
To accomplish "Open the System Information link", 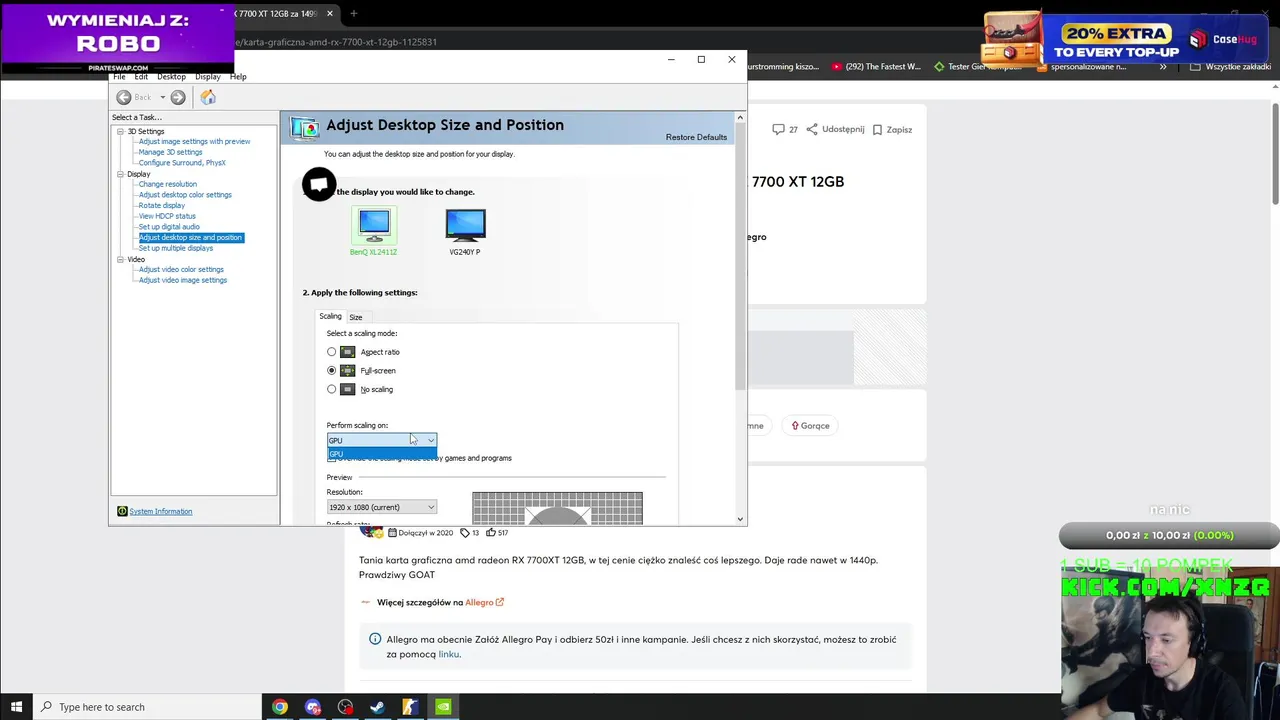I will click(160, 511).
